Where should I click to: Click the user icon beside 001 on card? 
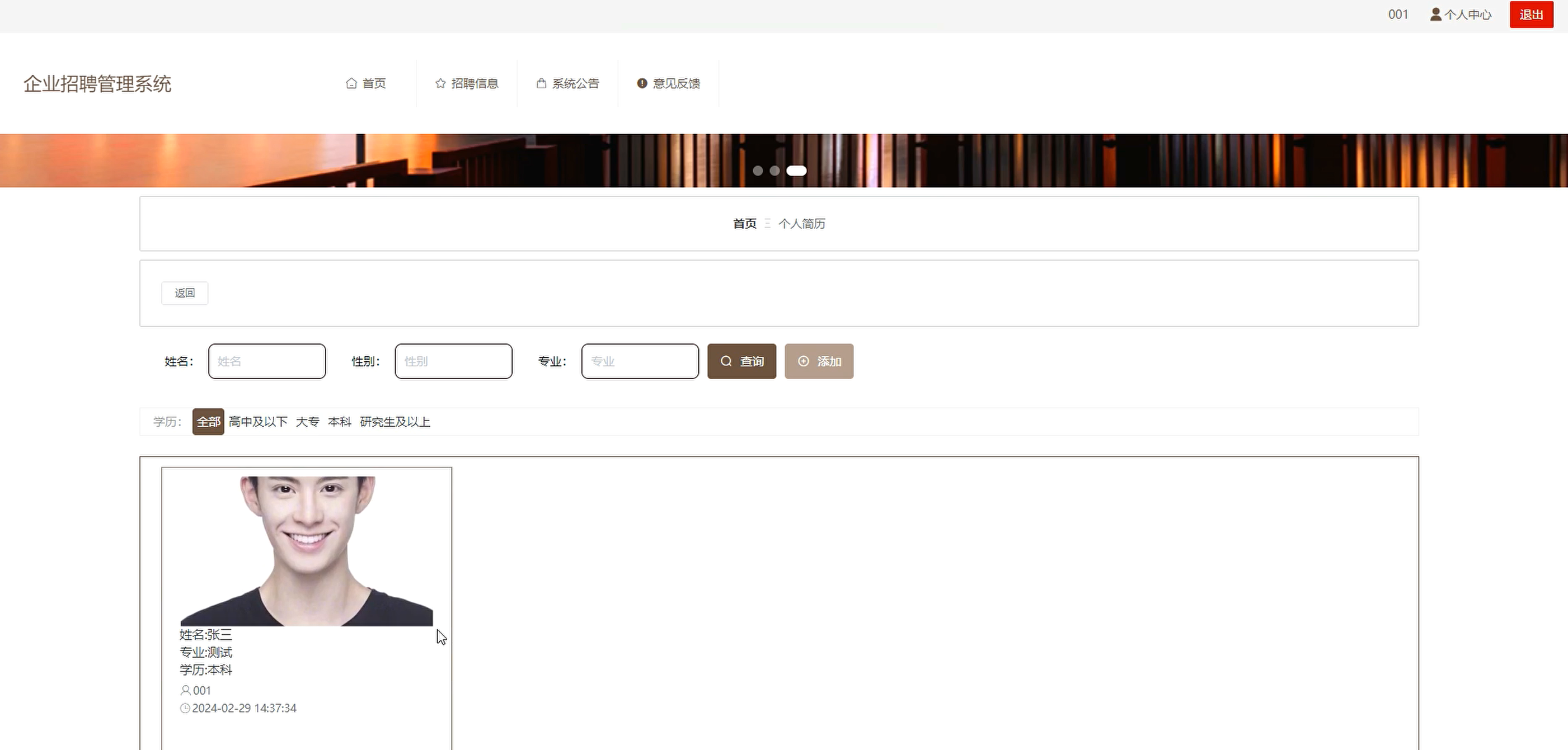186,690
